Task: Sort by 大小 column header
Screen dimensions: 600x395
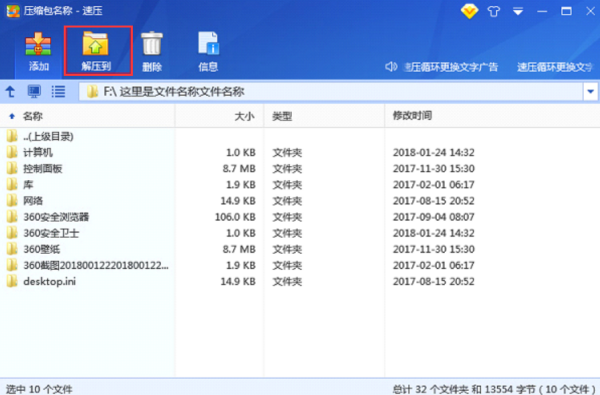Action: [244, 116]
